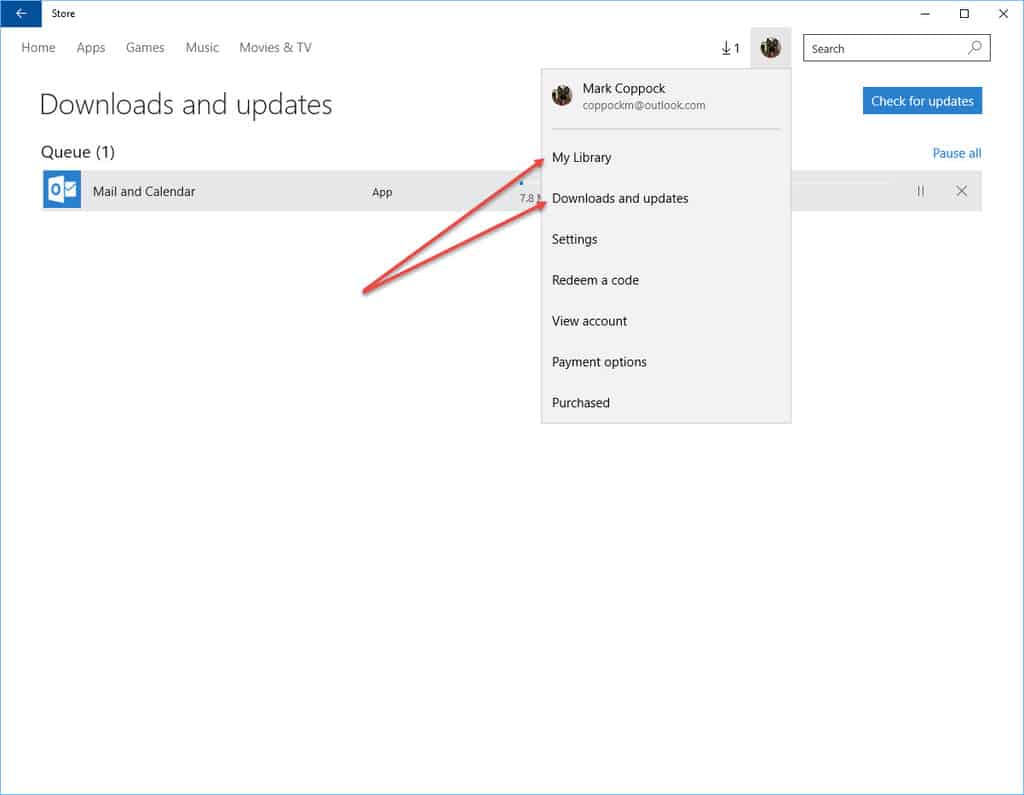Go to the Home tab
Viewport: 1024px width, 795px height.
pos(38,48)
